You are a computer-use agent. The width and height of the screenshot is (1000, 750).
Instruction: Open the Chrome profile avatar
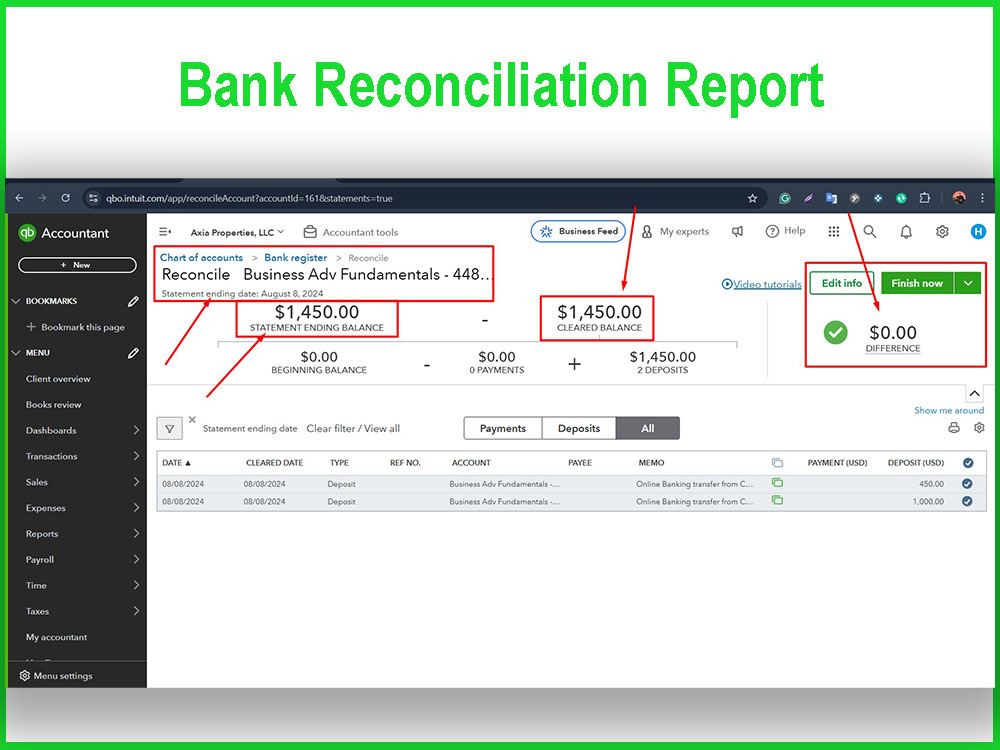point(959,198)
